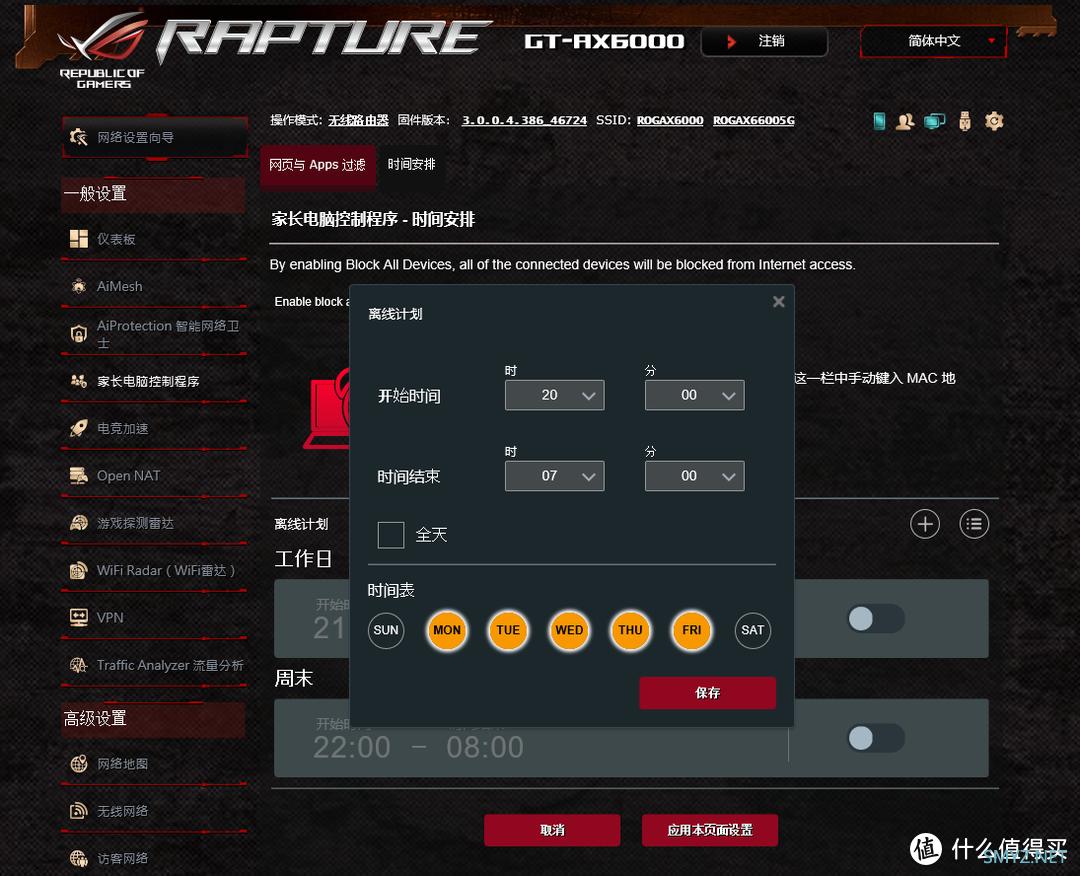The width and height of the screenshot is (1080, 876).
Task: Click the mobile app status icon
Action: click(879, 121)
